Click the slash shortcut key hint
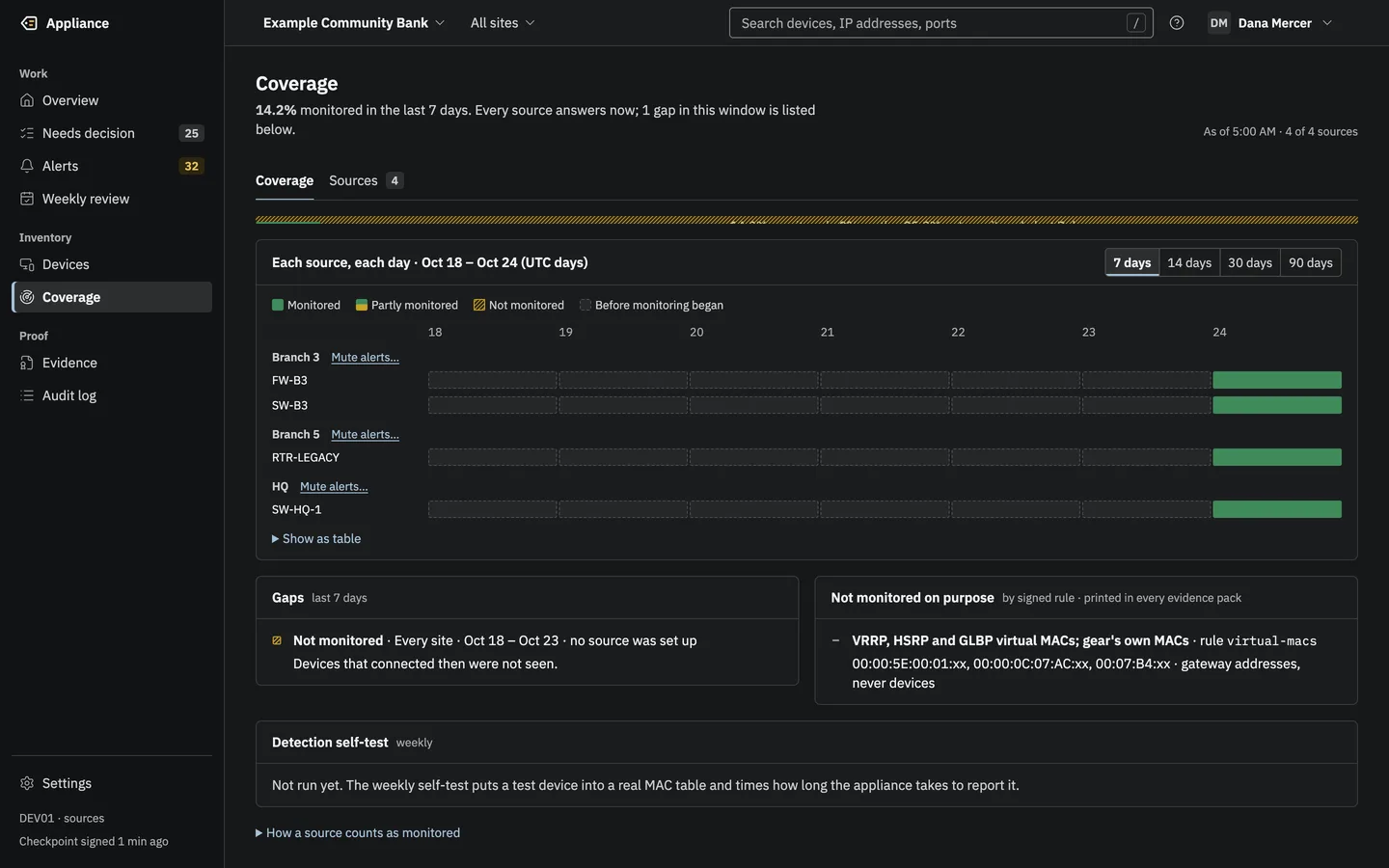Viewport: 1389px width, 868px height. [1136, 23]
